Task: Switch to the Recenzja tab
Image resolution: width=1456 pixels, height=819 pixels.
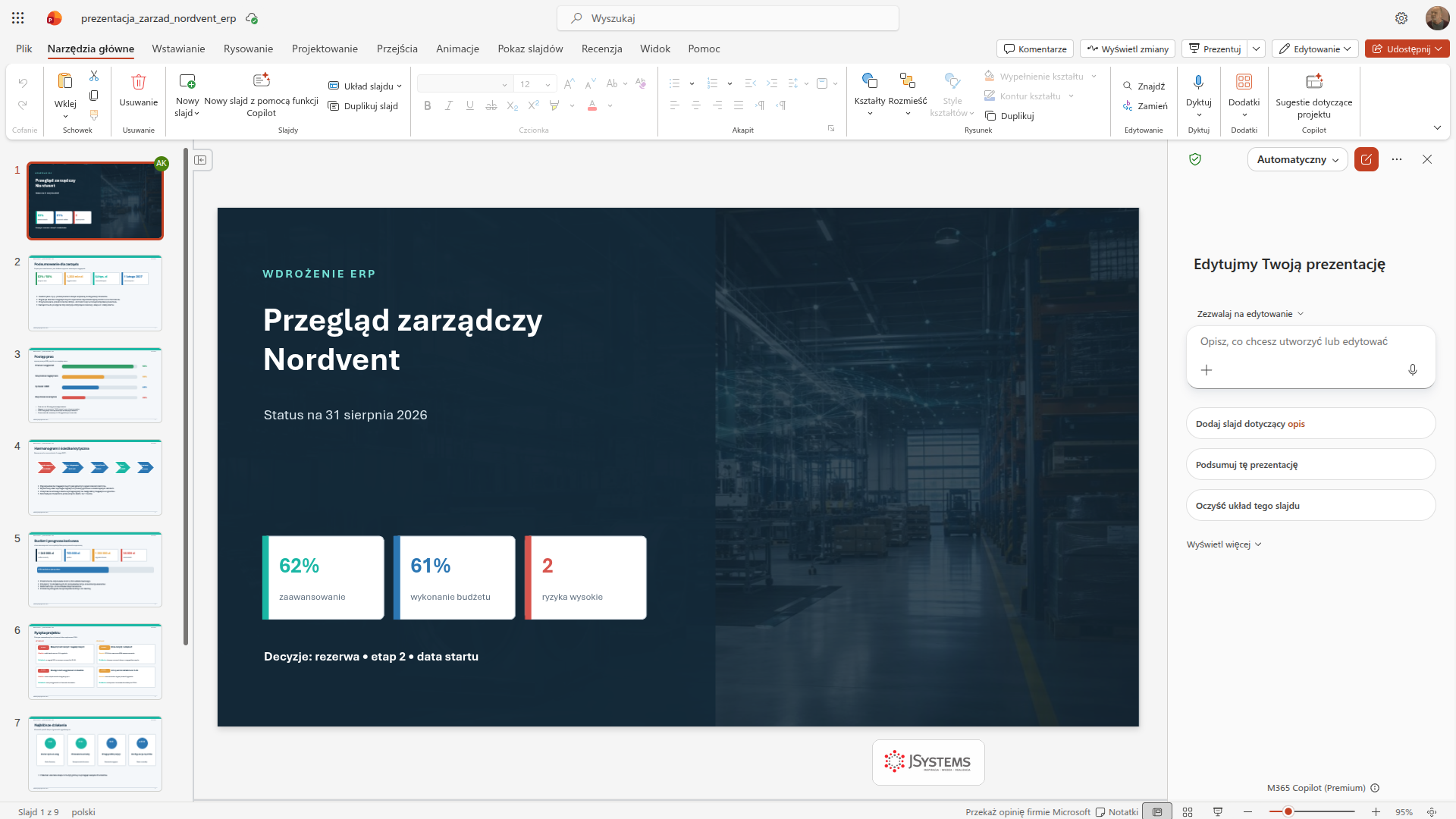Action: pyautogui.click(x=601, y=49)
